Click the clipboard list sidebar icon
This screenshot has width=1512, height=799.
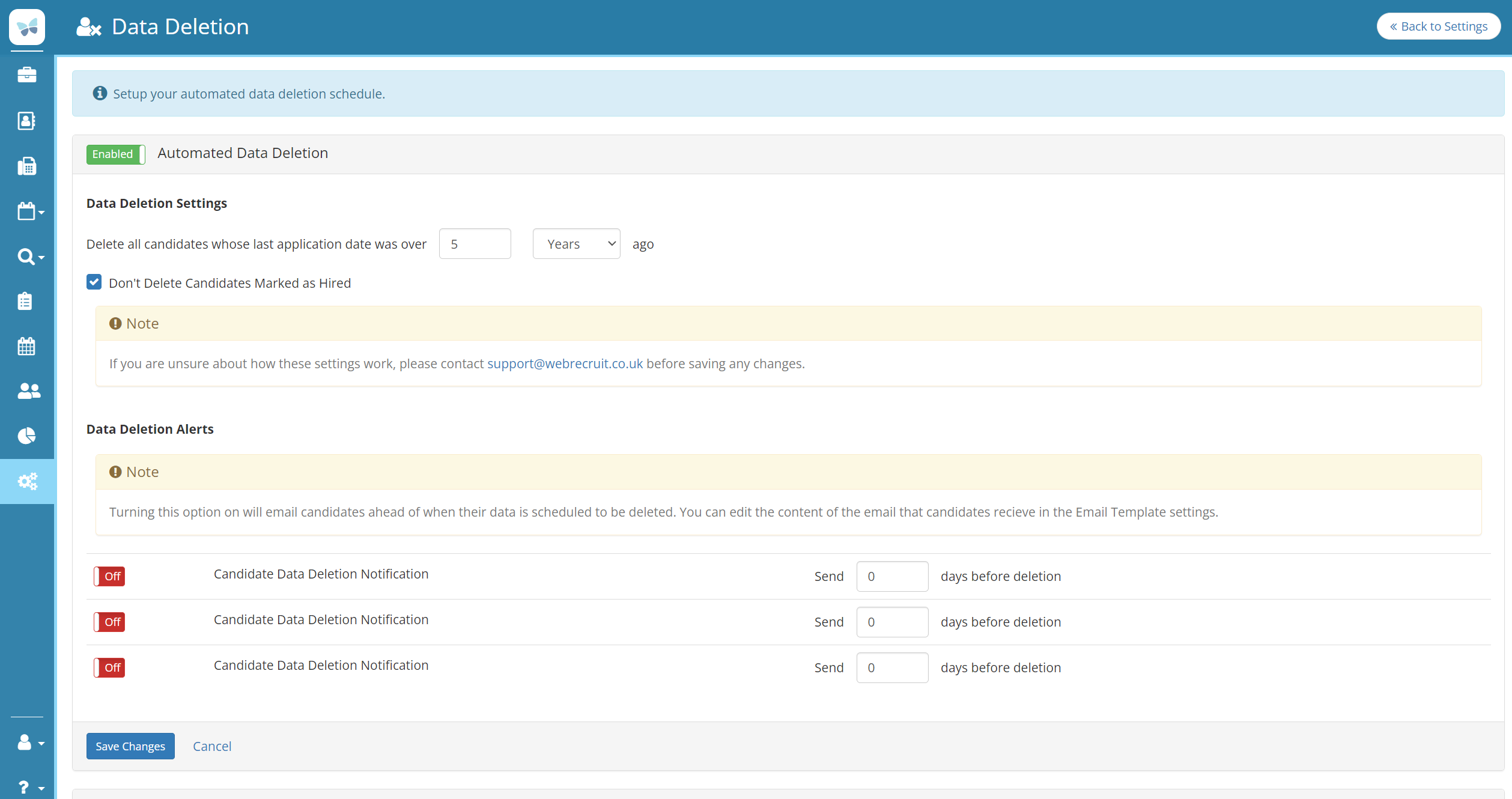tap(25, 301)
